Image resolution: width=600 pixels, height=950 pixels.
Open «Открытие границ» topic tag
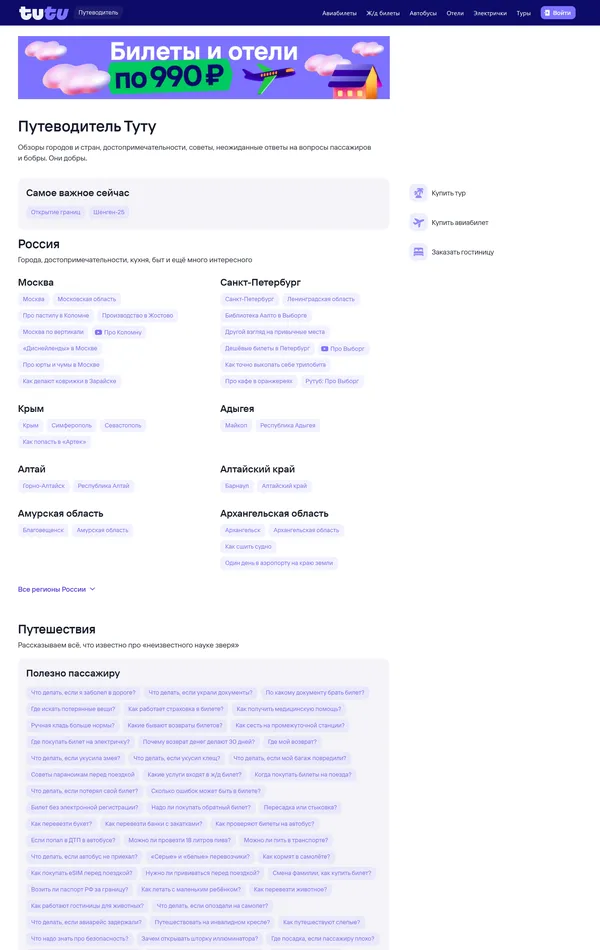55,212
